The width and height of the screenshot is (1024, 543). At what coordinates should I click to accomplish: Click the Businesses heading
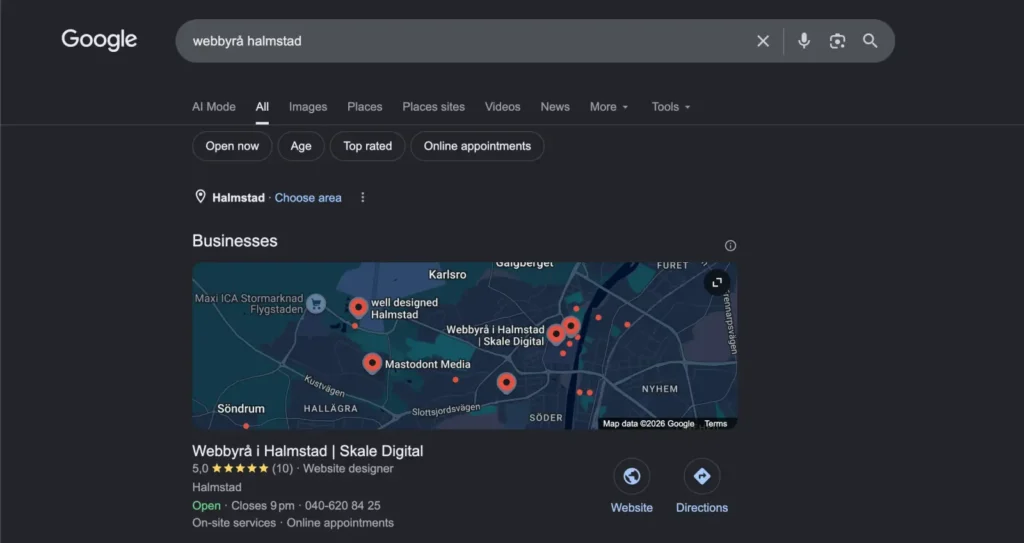pos(234,241)
